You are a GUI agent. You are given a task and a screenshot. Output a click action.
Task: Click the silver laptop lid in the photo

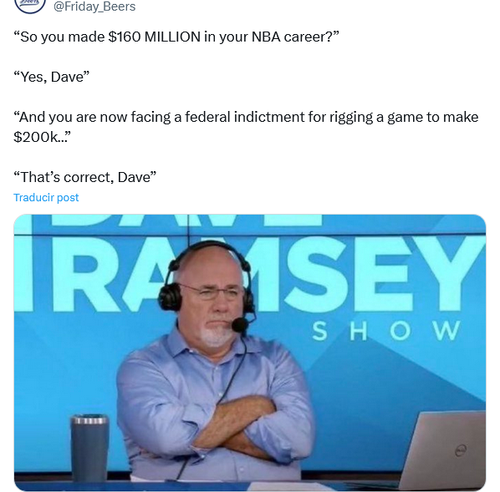click(x=443, y=450)
